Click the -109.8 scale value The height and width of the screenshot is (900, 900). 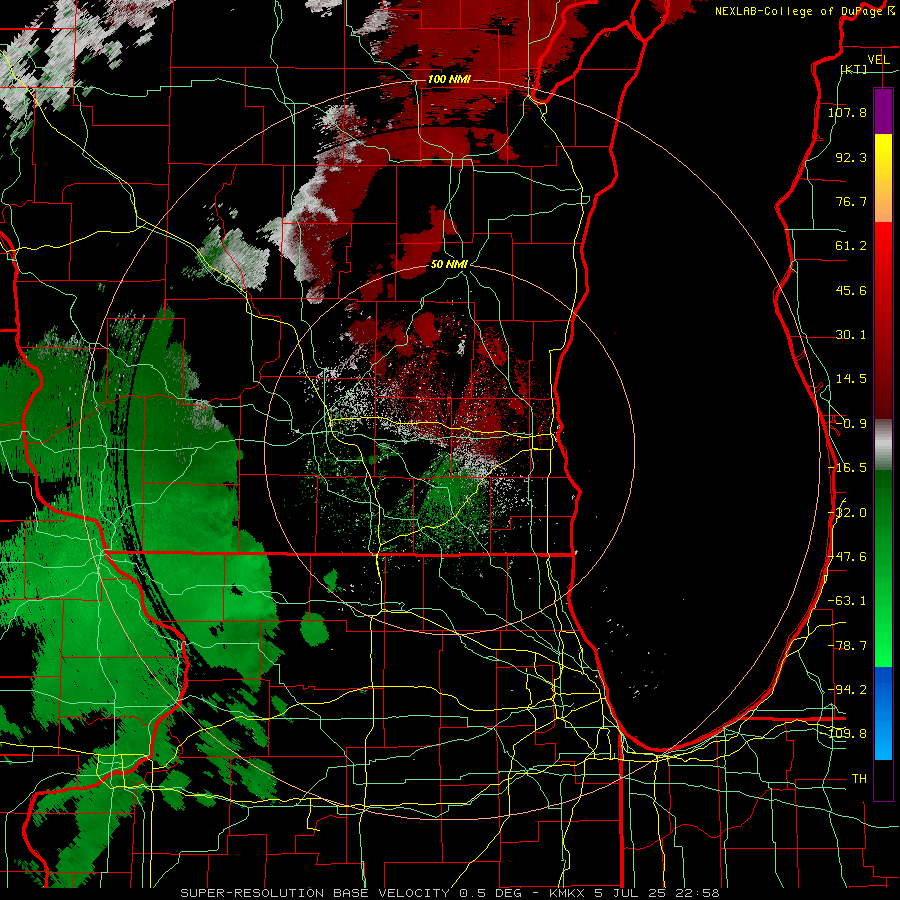click(x=847, y=734)
